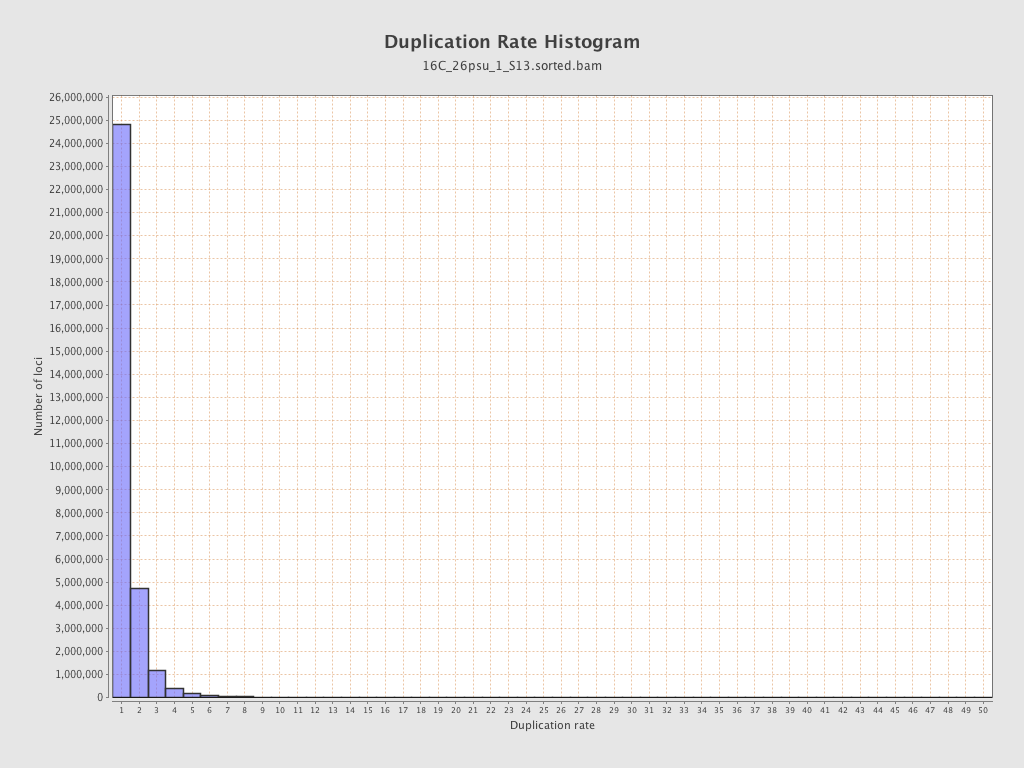
Task: Click the bar at duplication rate 3
Action: click(x=157, y=684)
